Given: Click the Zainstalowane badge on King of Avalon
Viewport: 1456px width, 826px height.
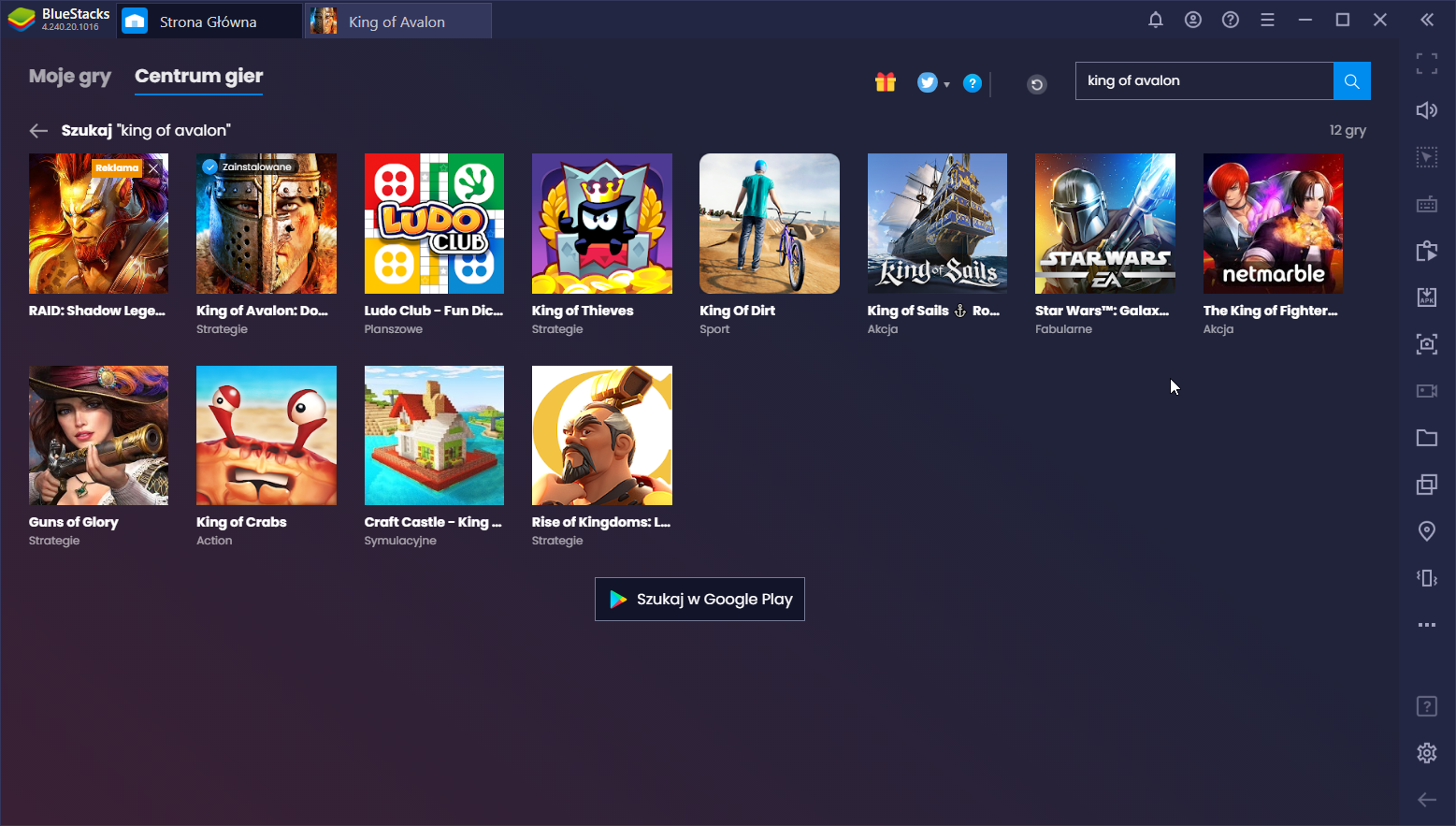Looking at the screenshot, I should (249, 167).
